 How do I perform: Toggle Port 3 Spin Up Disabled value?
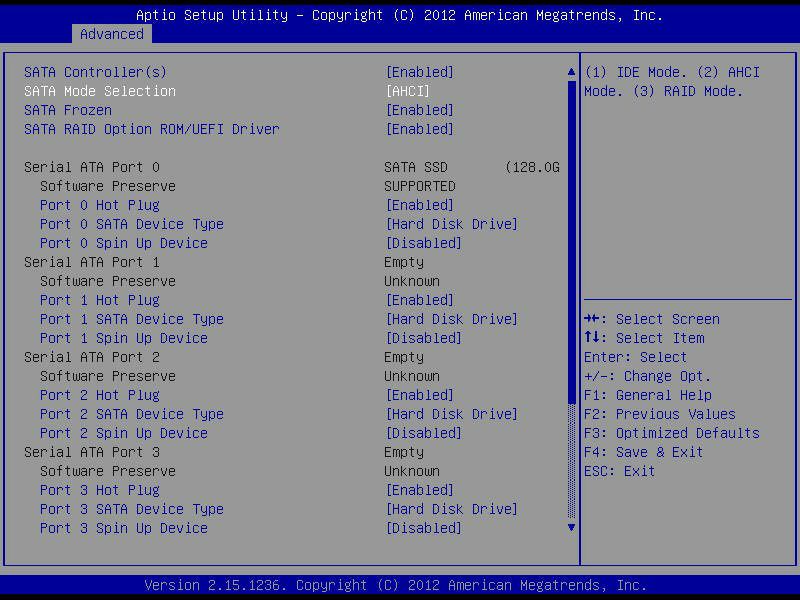[424, 528]
